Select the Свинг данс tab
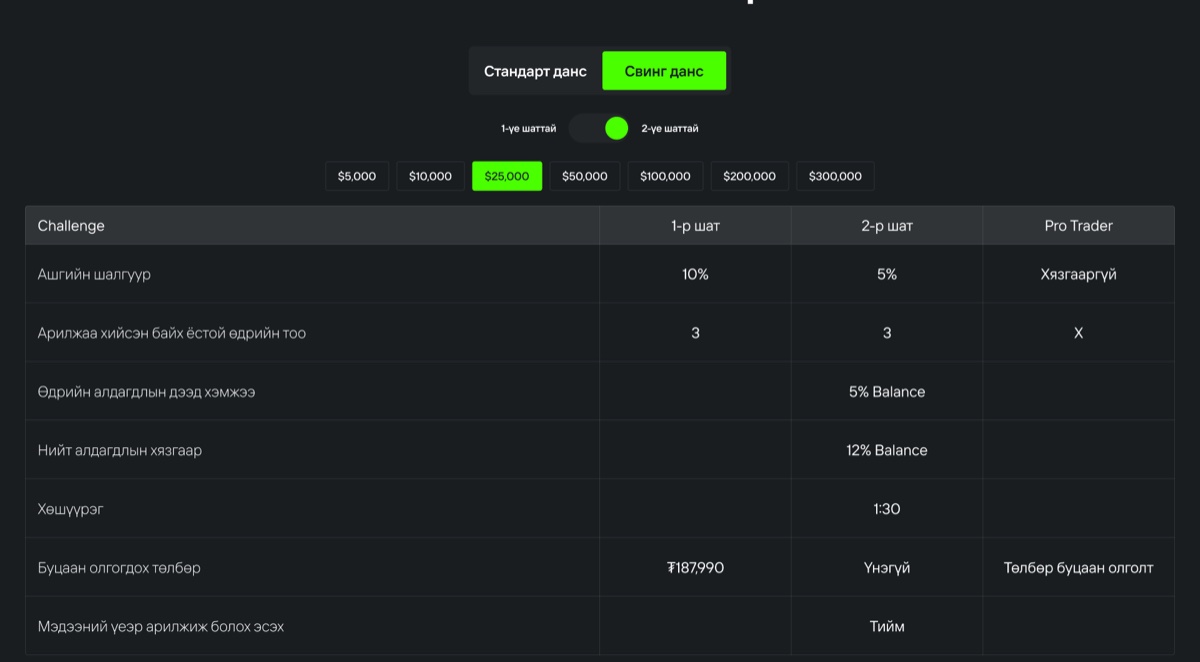Image resolution: width=1200 pixels, height=662 pixels. coord(664,71)
